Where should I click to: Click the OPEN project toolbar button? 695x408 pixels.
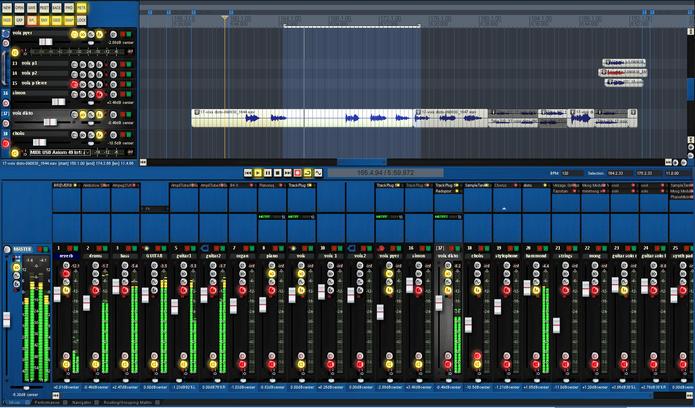coord(19,6)
